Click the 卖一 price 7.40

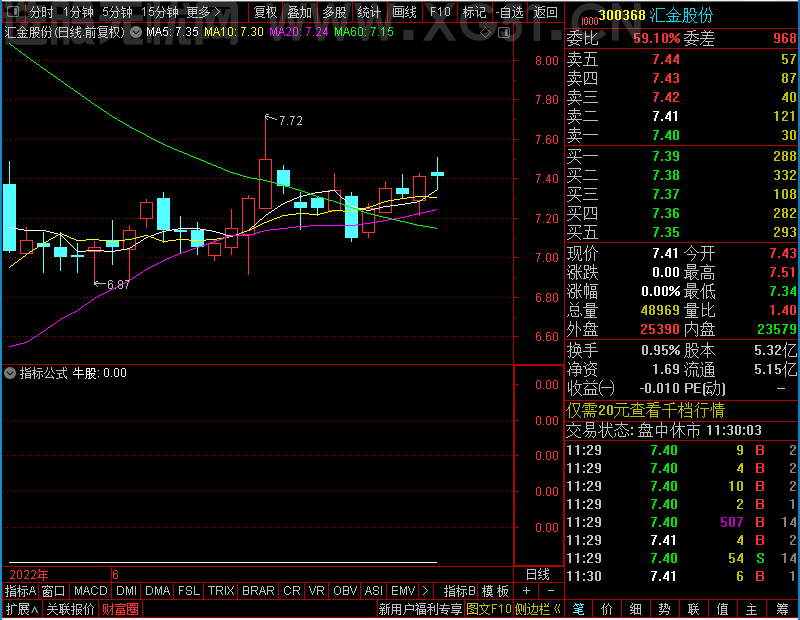pyautogui.click(x=666, y=135)
